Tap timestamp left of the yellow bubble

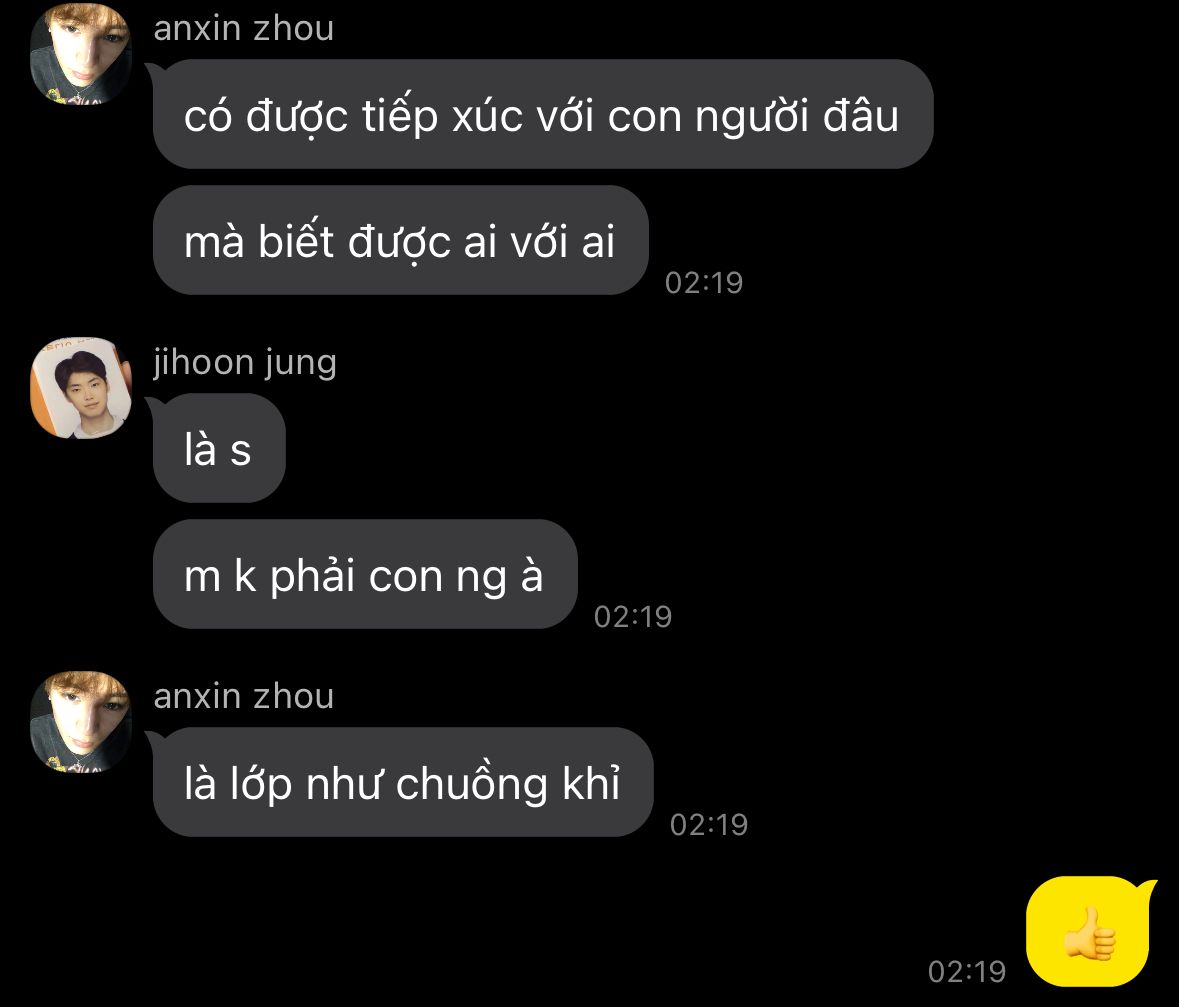967,972
